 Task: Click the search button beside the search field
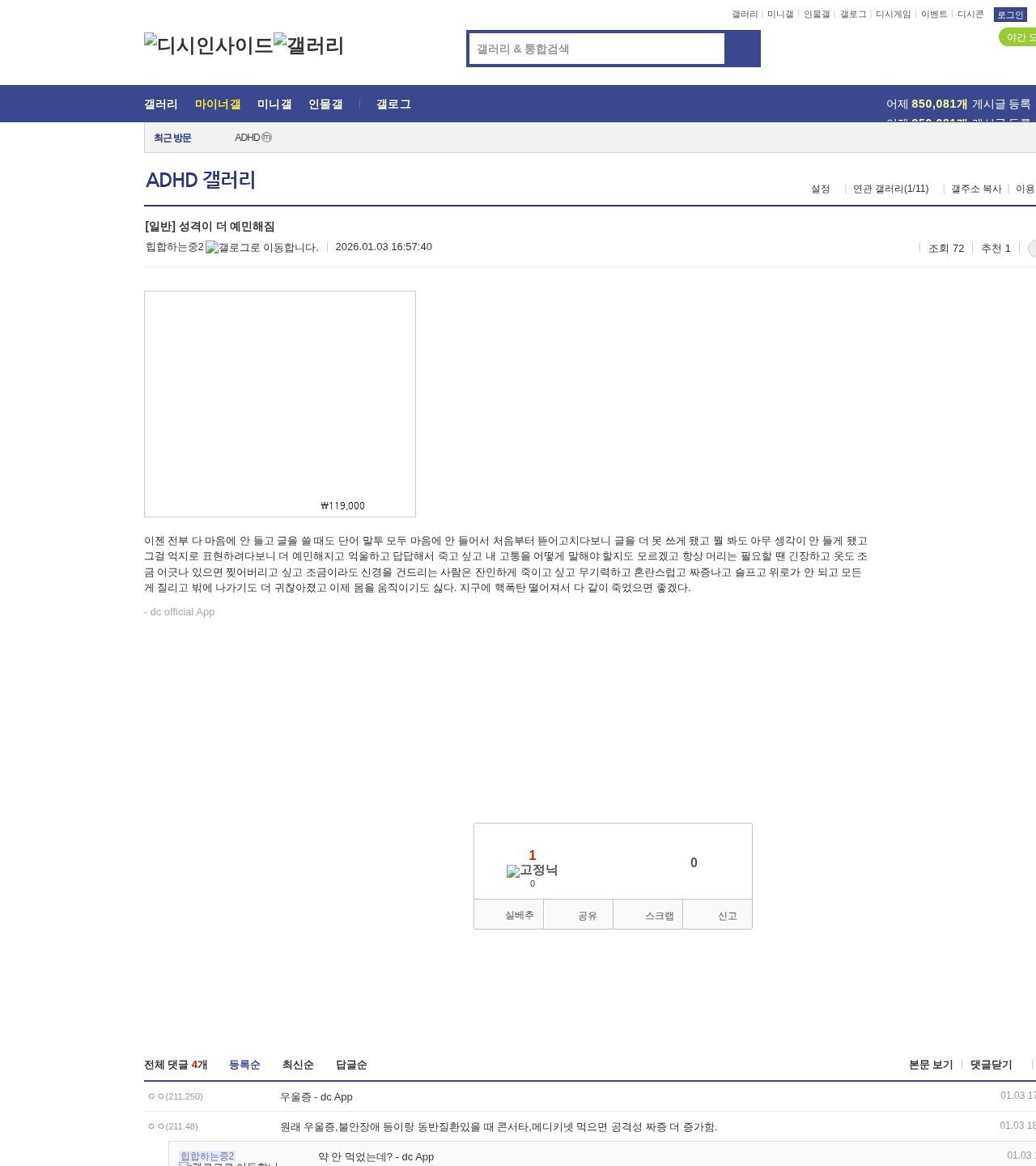742,49
